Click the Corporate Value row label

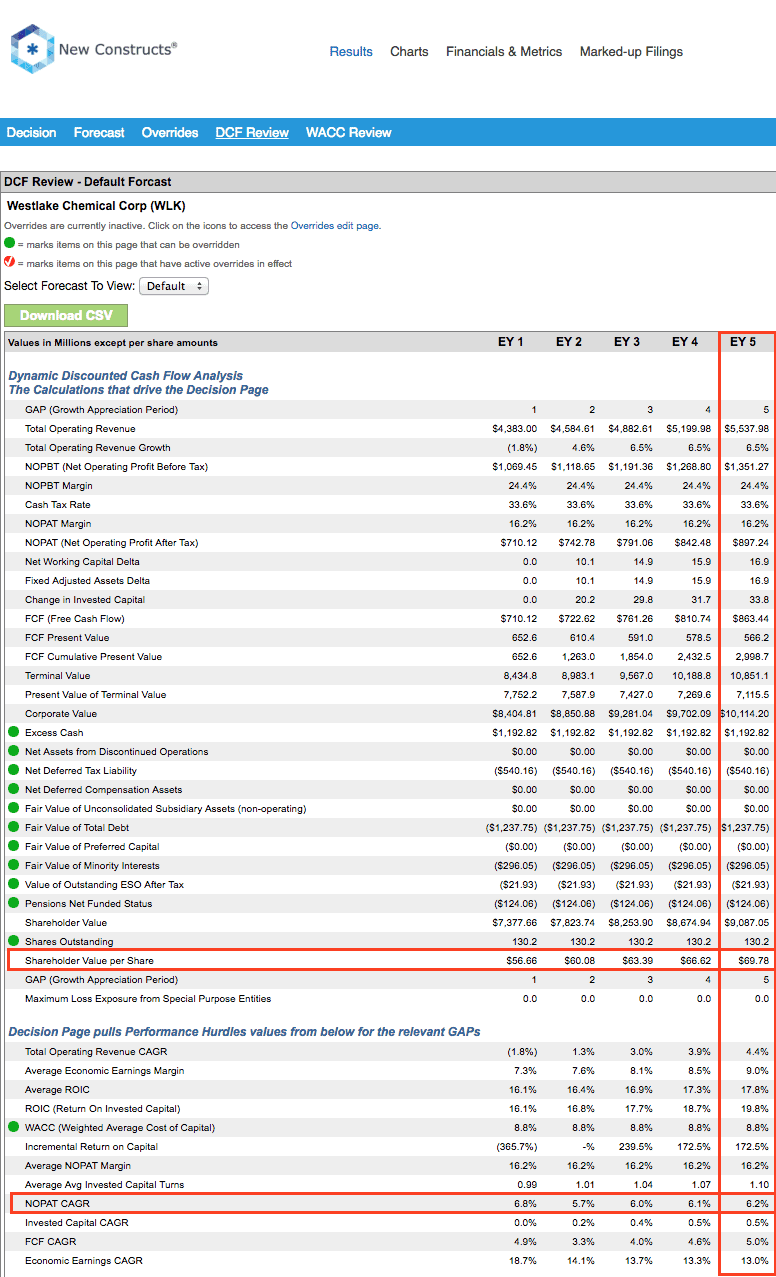(61, 714)
